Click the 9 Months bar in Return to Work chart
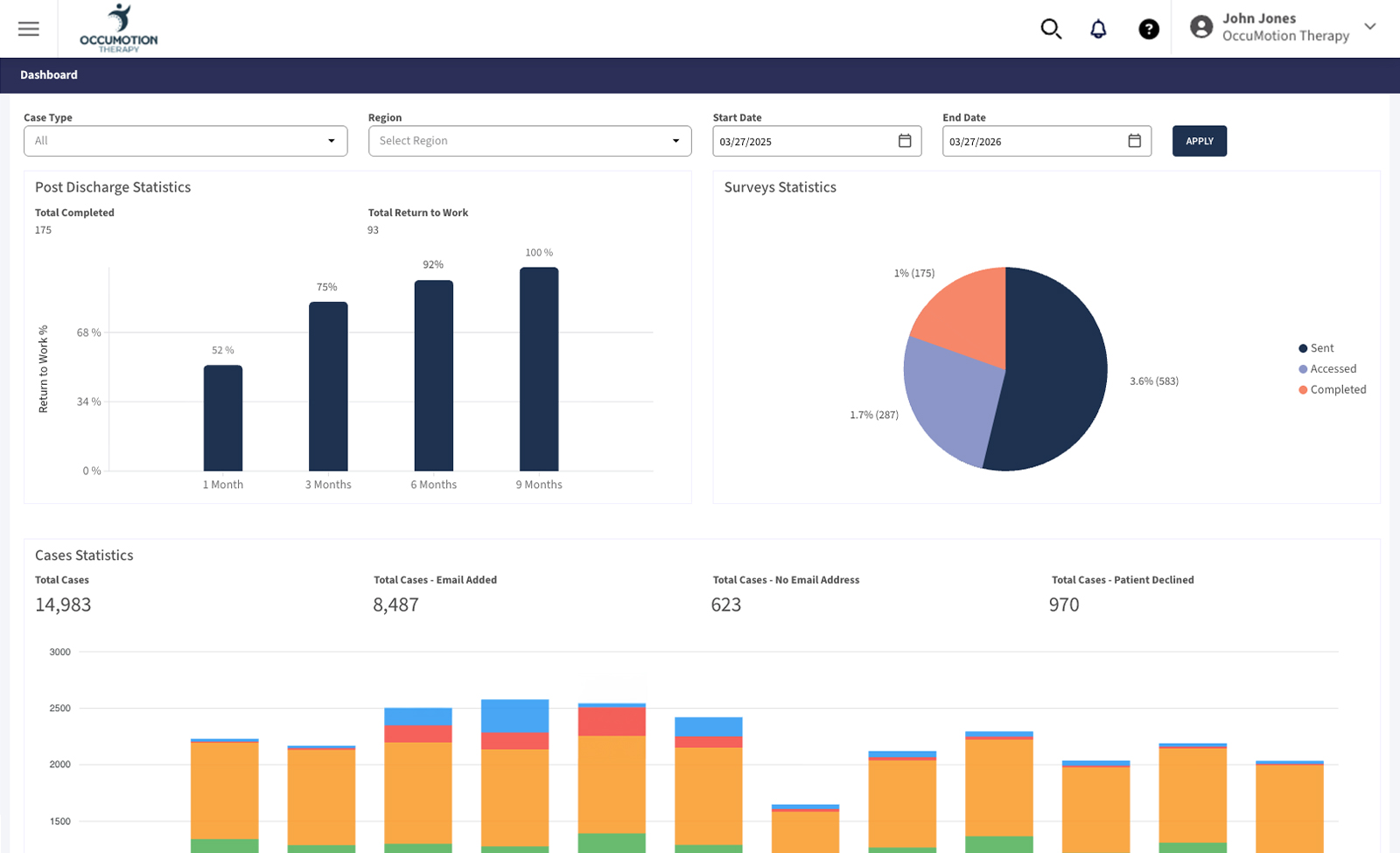This screenshot has height=853, width=1400. (x=538, y=367)
